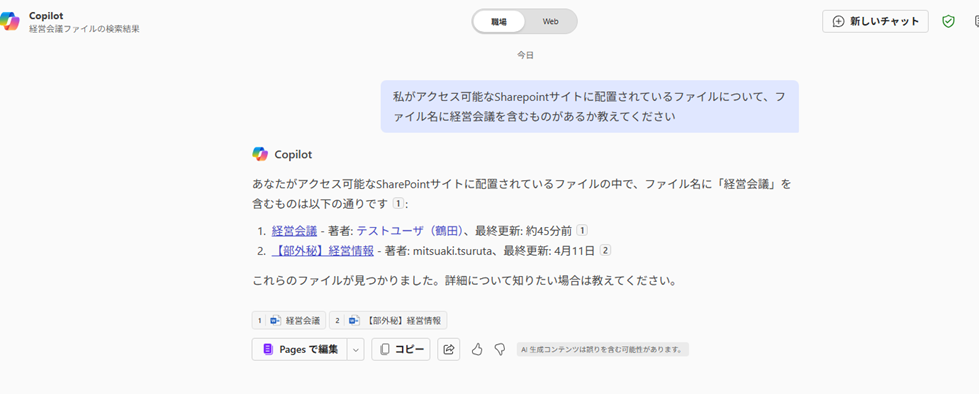Start a 新しいチャット
The image size is (979, 394).
point(875,21)
